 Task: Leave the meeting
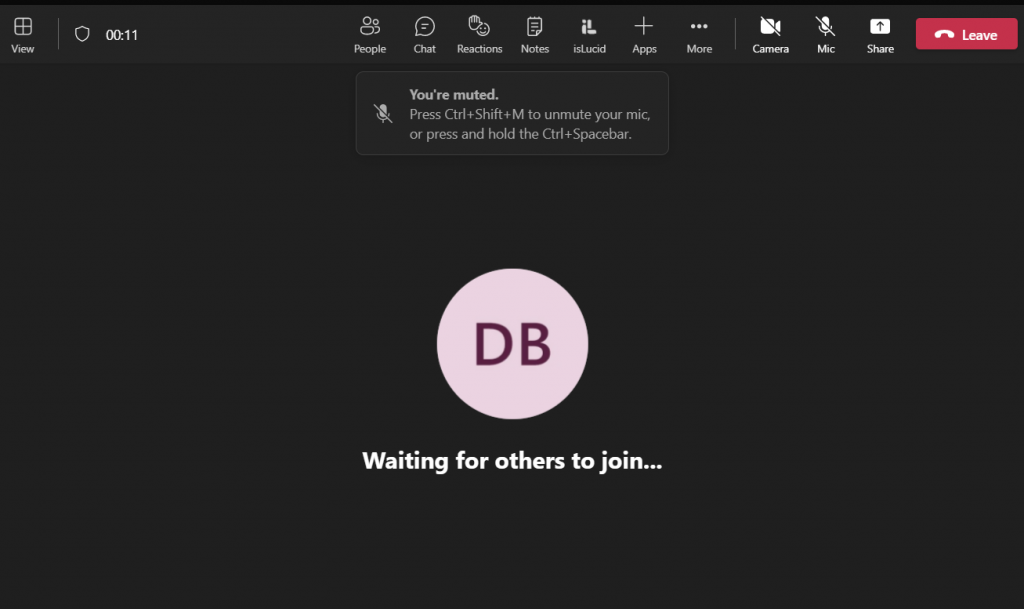point(967,34)
